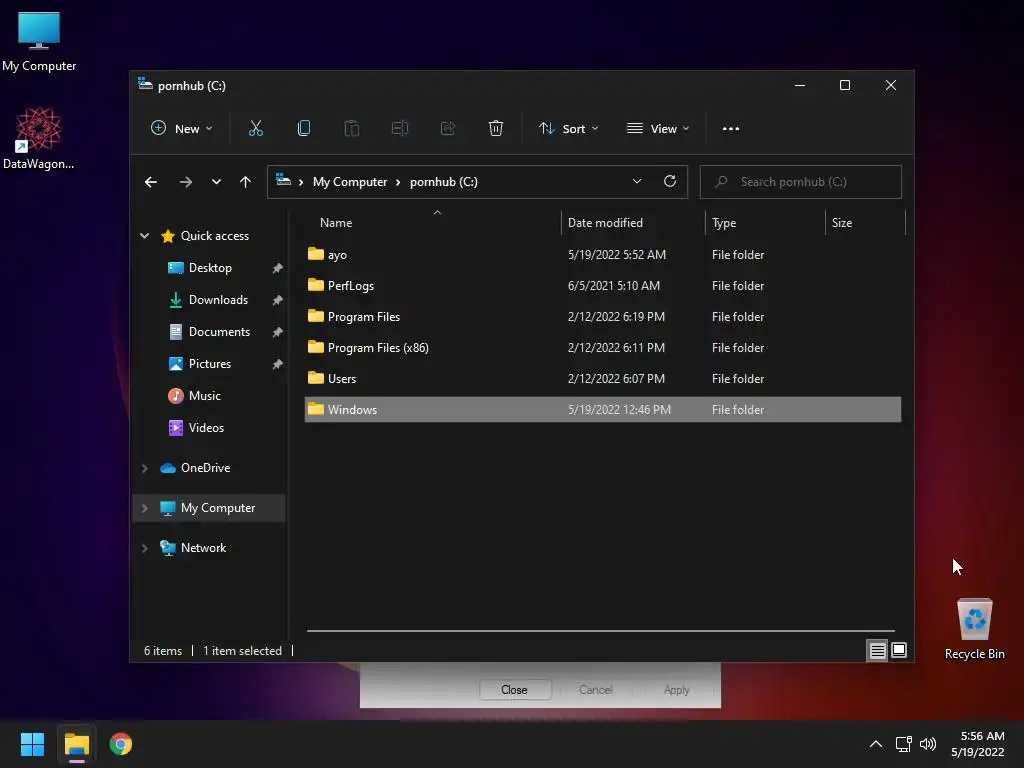
Task: Click File Explorer on the taskbar
Action: point(77,744)
